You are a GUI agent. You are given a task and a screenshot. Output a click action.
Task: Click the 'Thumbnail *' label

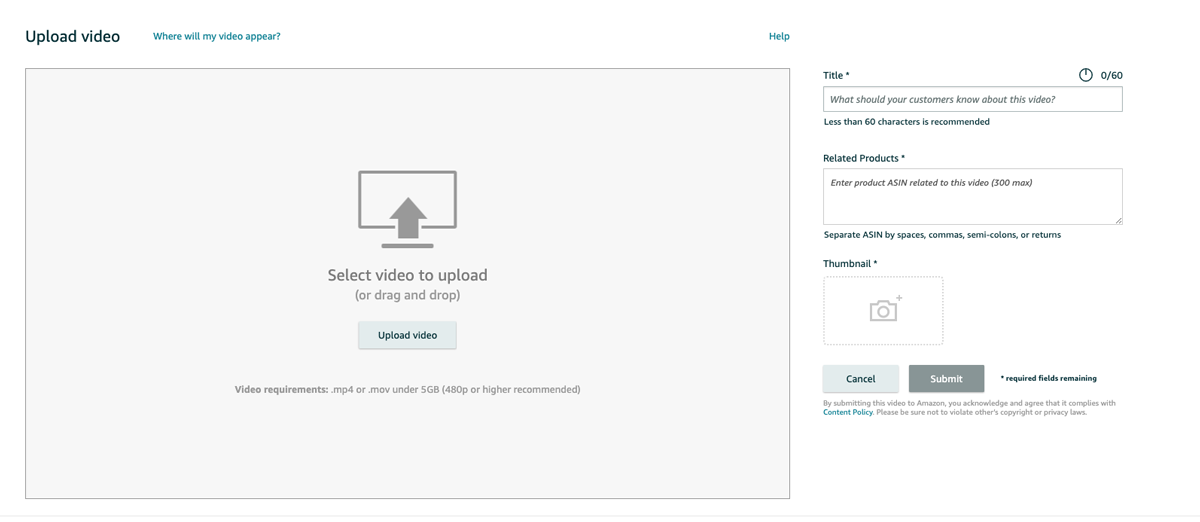(850, 264)
